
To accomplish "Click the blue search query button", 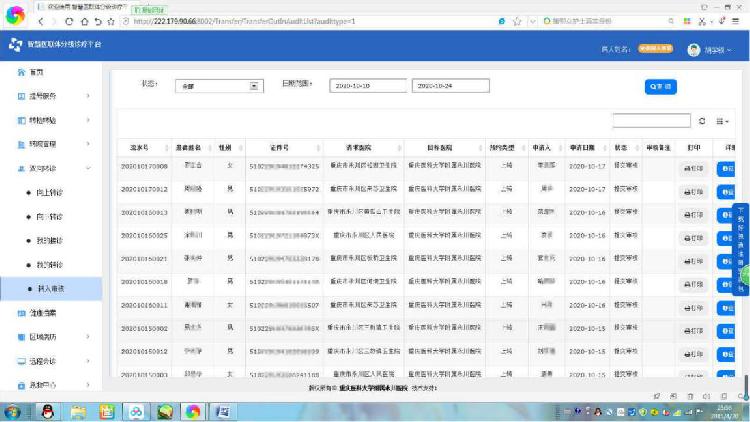I will (x=661, y=87).
